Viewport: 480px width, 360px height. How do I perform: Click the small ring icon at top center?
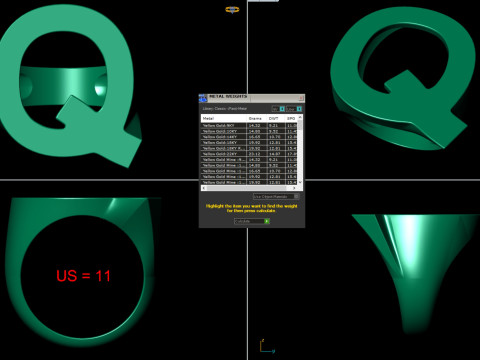pos(232,9)
